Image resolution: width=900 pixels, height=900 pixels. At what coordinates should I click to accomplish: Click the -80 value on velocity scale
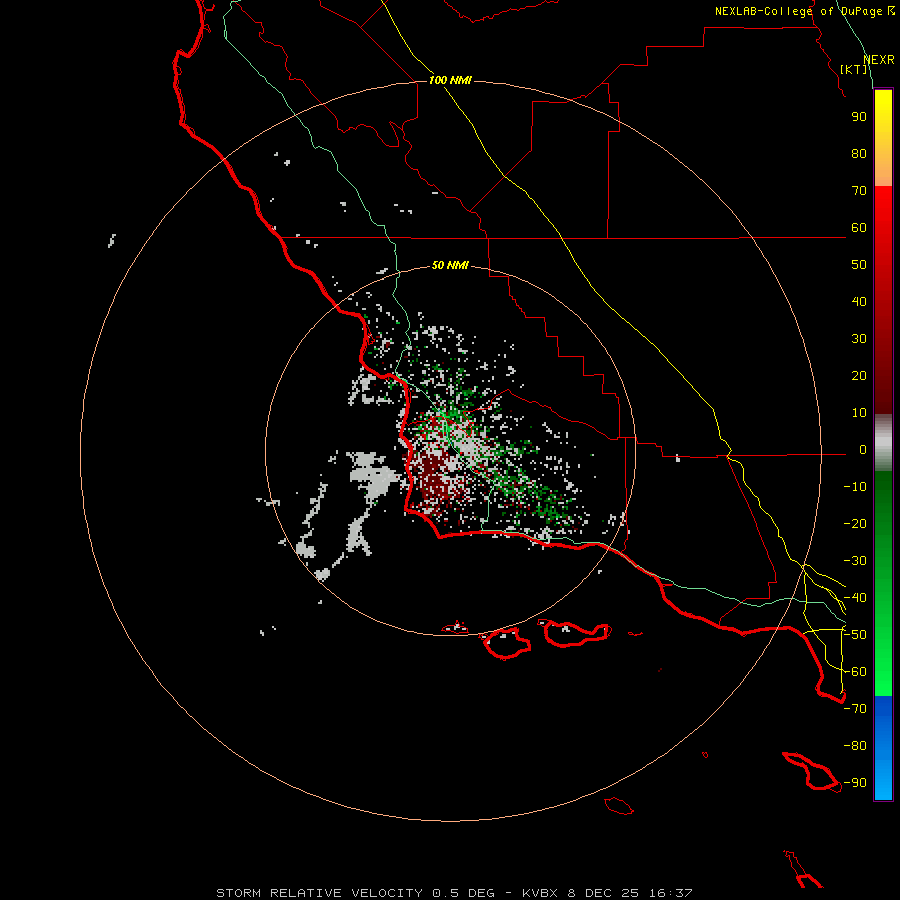click(855, 746)
